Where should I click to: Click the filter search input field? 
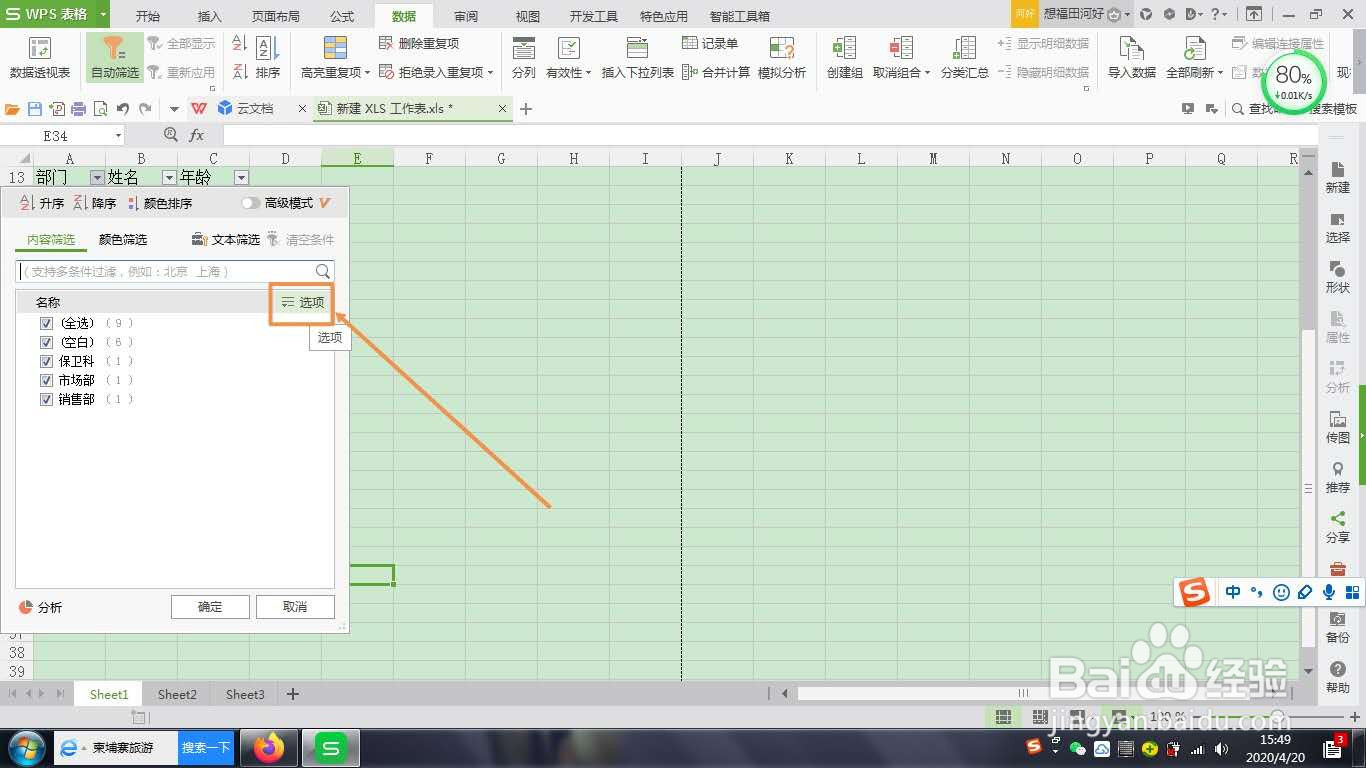[175, 271]
